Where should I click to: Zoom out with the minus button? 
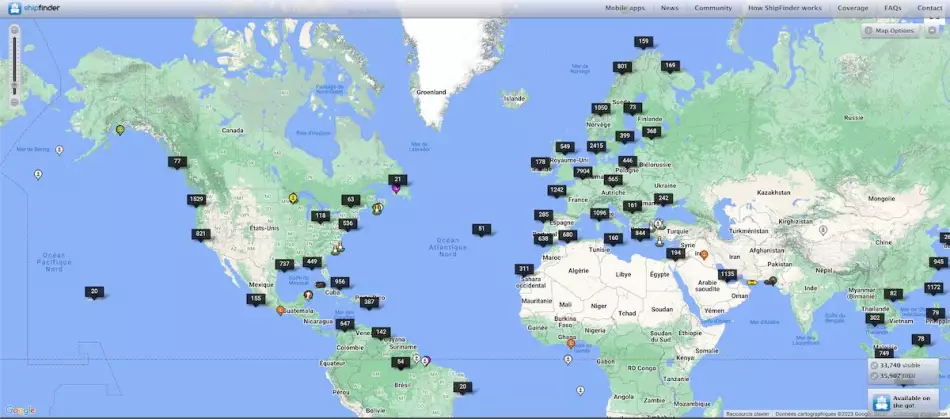[x=15, y=102]
